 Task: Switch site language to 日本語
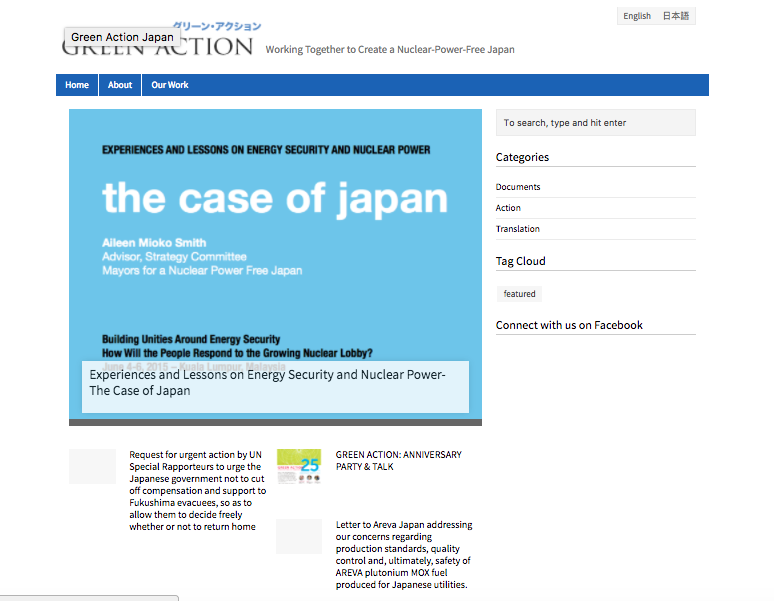tap(676, 16)
